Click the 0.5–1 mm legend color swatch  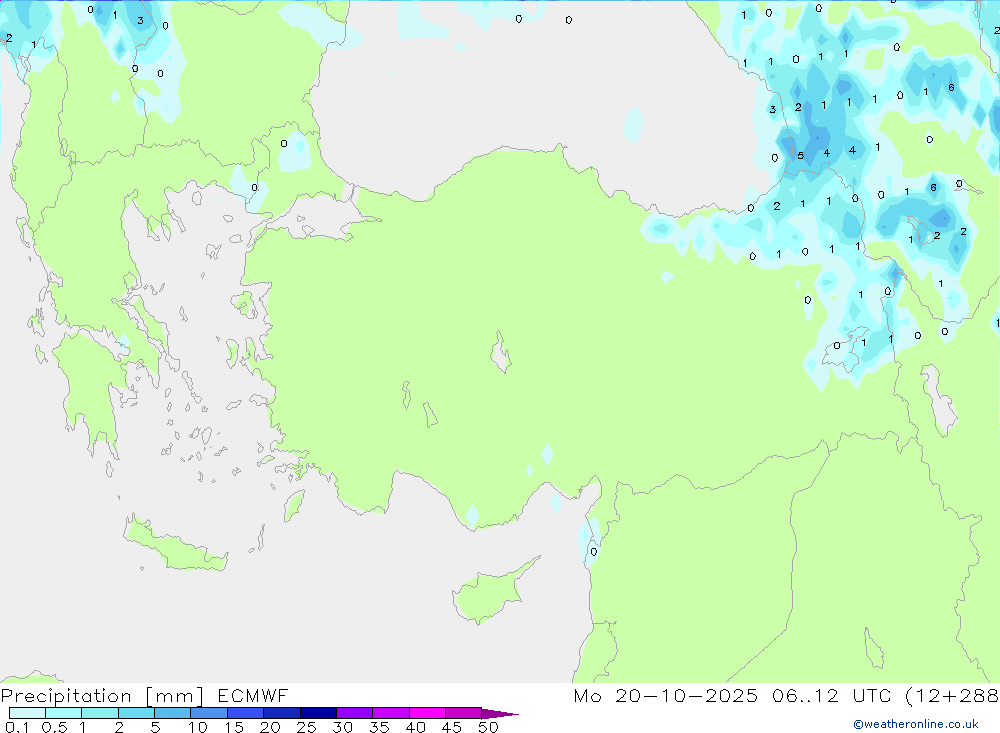tap(64, 713)
